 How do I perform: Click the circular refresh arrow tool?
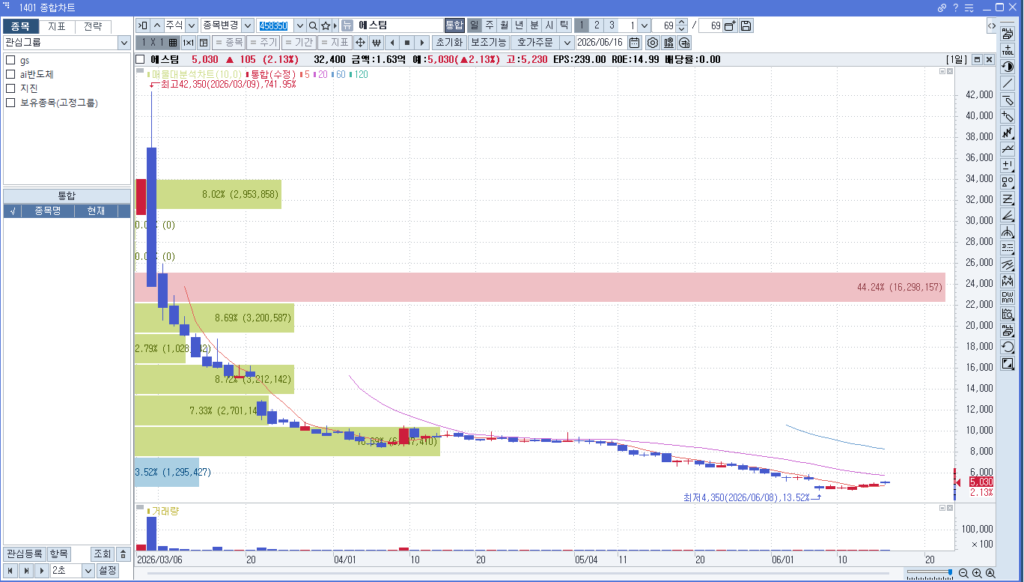[1008, 348]
